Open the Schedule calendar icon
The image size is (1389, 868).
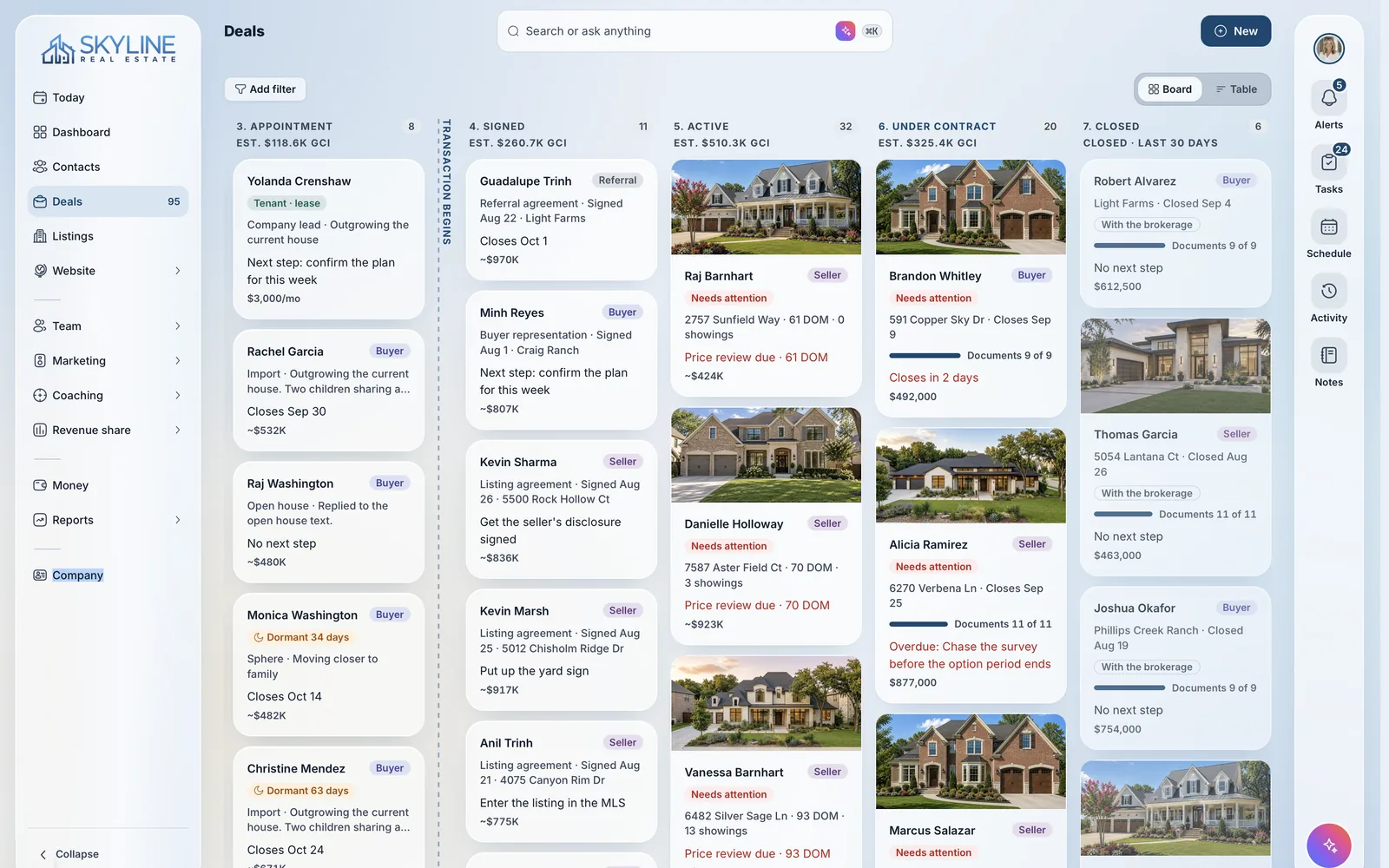[1328, 227]
